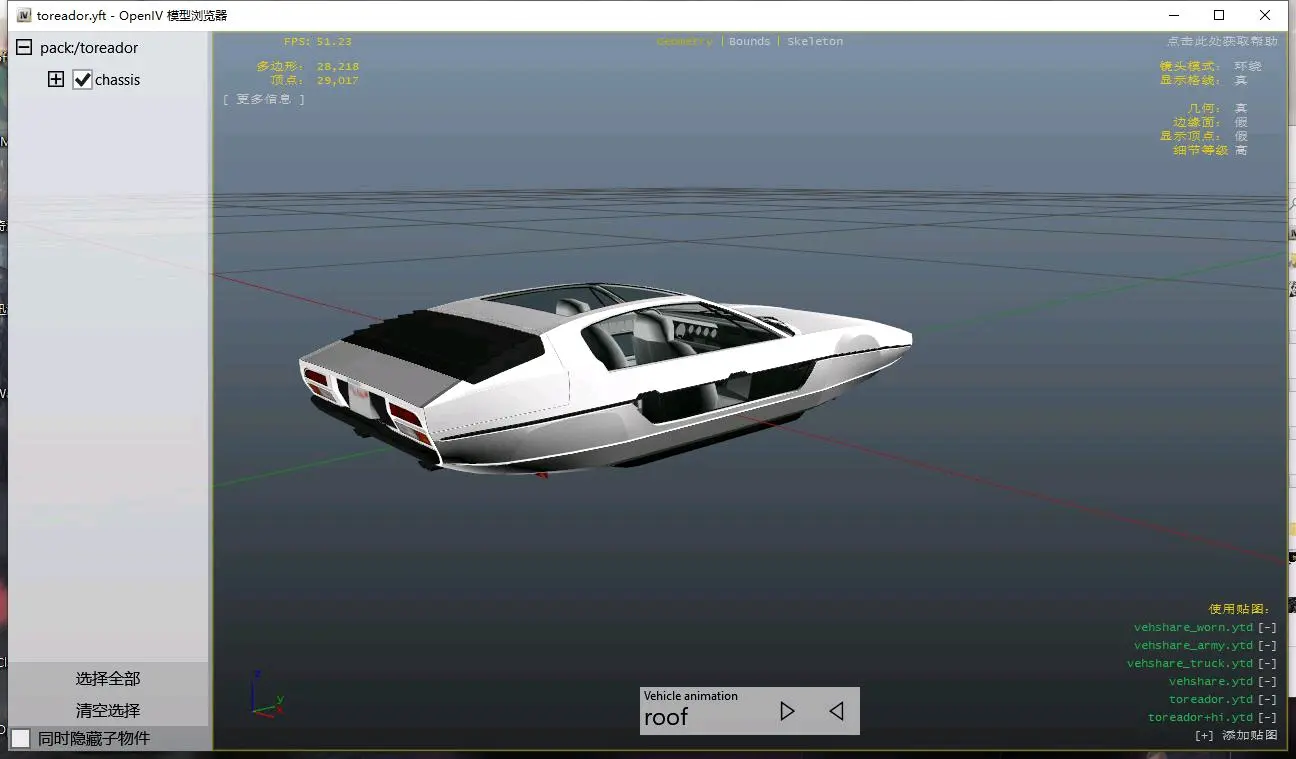
Task: Click the 顶点 29,017 vertex count
Action: point(315,80)
